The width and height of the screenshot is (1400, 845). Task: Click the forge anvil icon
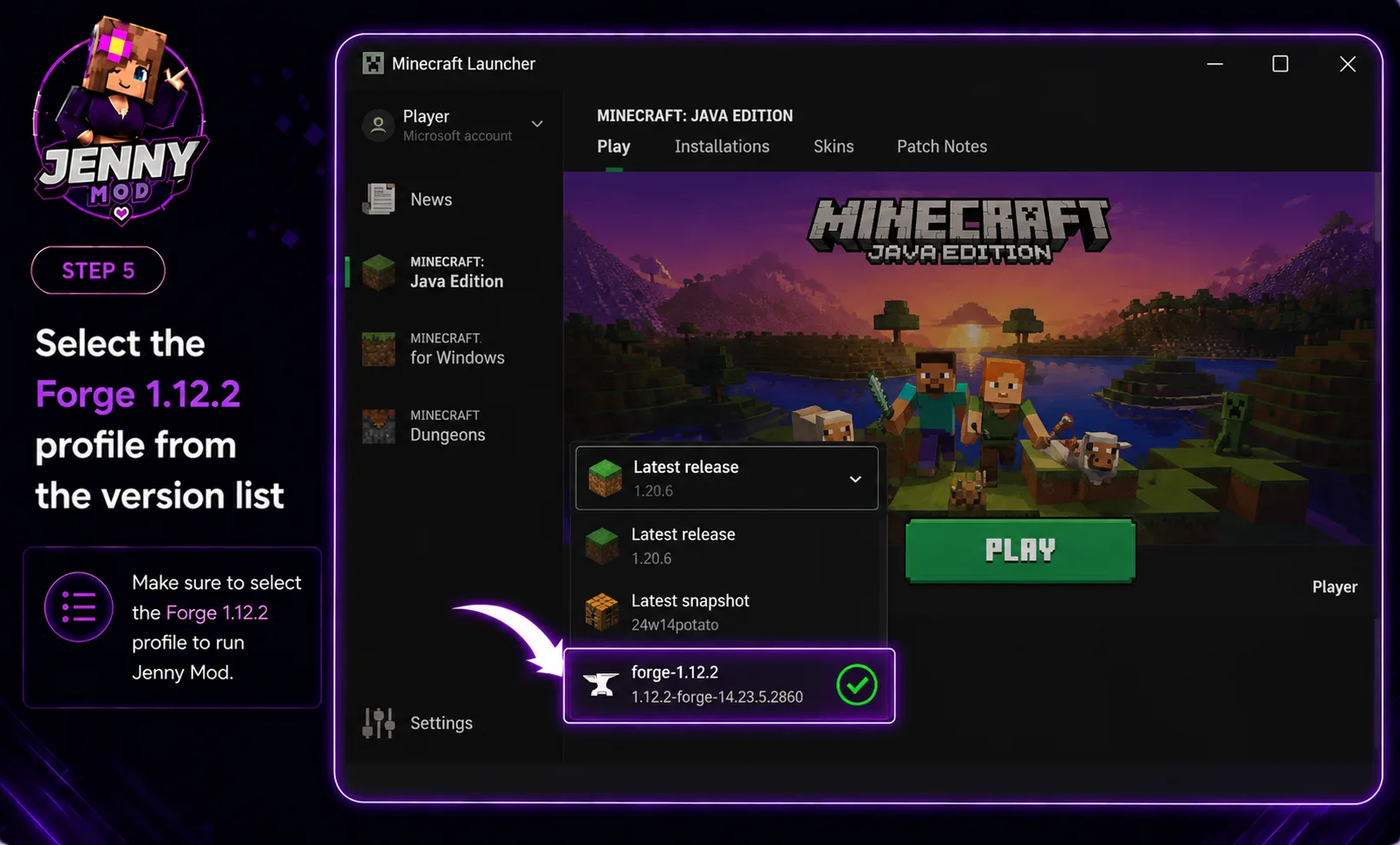pos(600,685)
